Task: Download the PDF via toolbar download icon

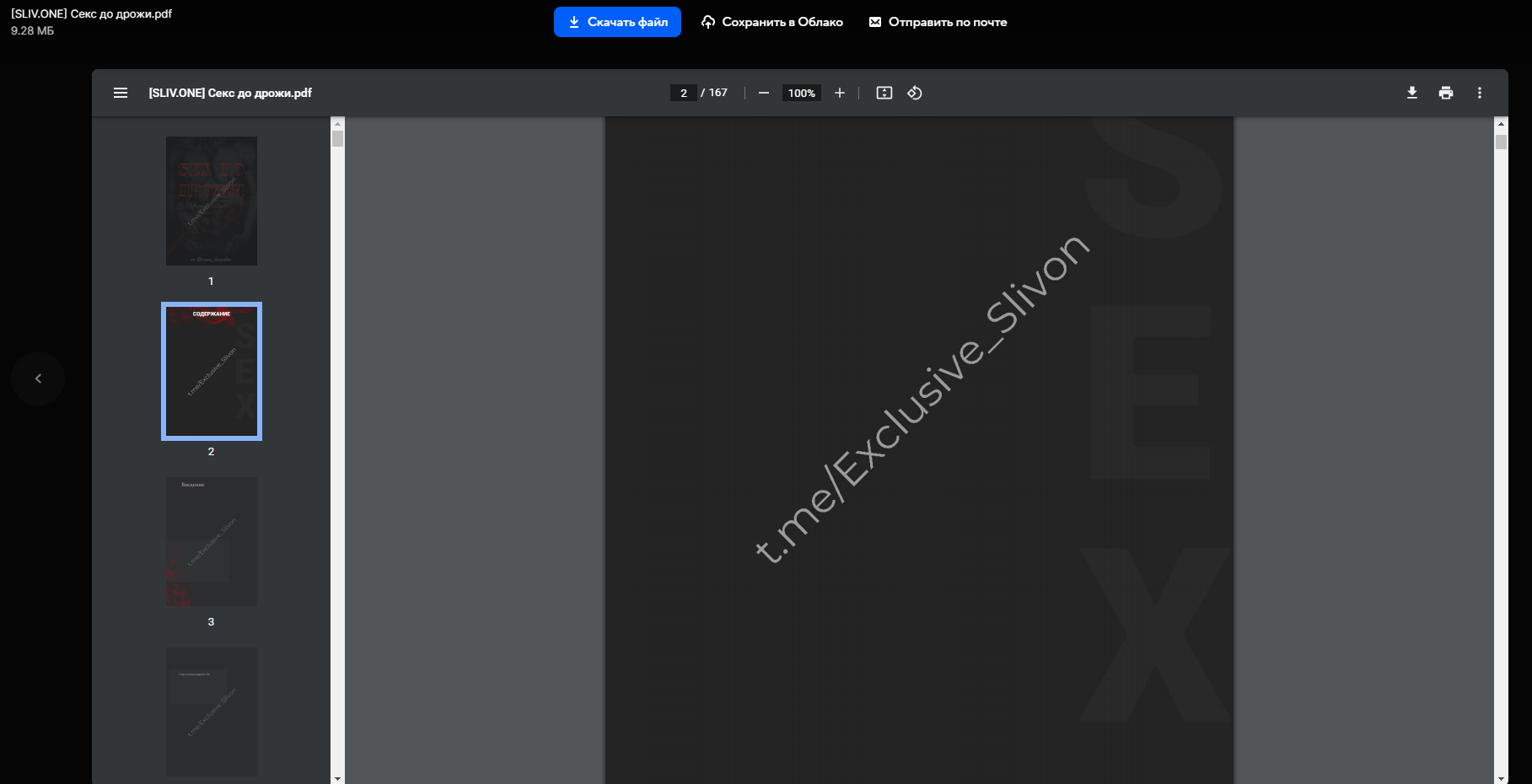Action: click(x=1412, y=93)
